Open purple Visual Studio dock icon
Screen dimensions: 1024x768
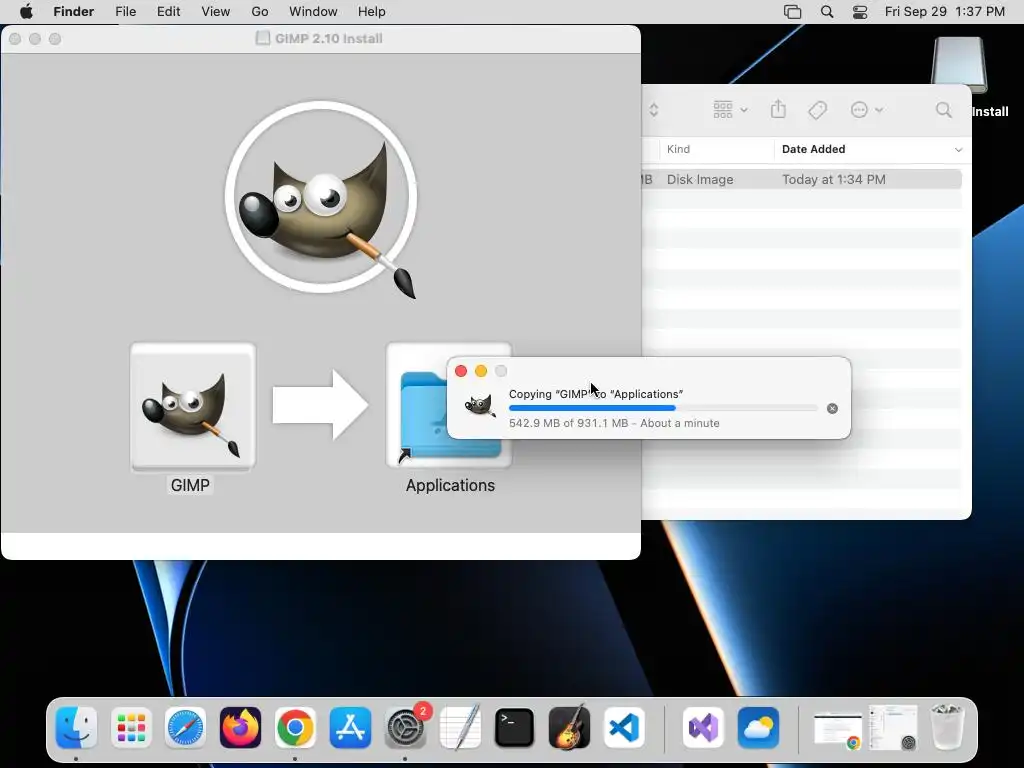[x=703, y=727]
